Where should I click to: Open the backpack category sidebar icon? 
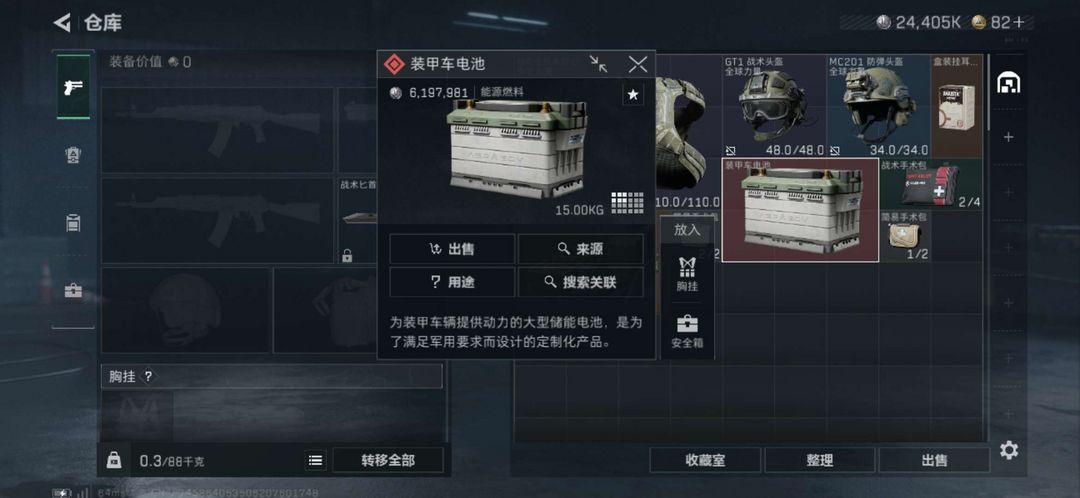pos(73,223)
